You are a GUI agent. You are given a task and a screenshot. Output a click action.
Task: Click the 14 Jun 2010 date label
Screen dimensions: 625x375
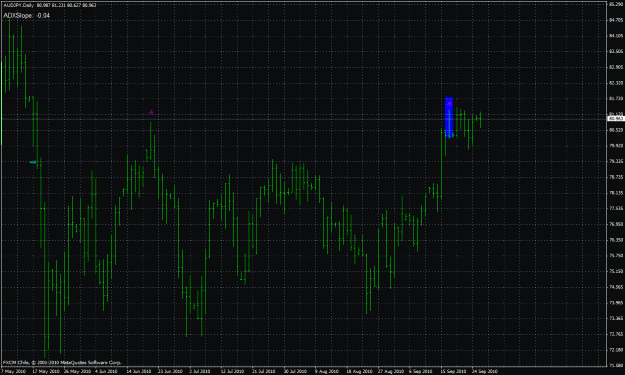point(139,371)
